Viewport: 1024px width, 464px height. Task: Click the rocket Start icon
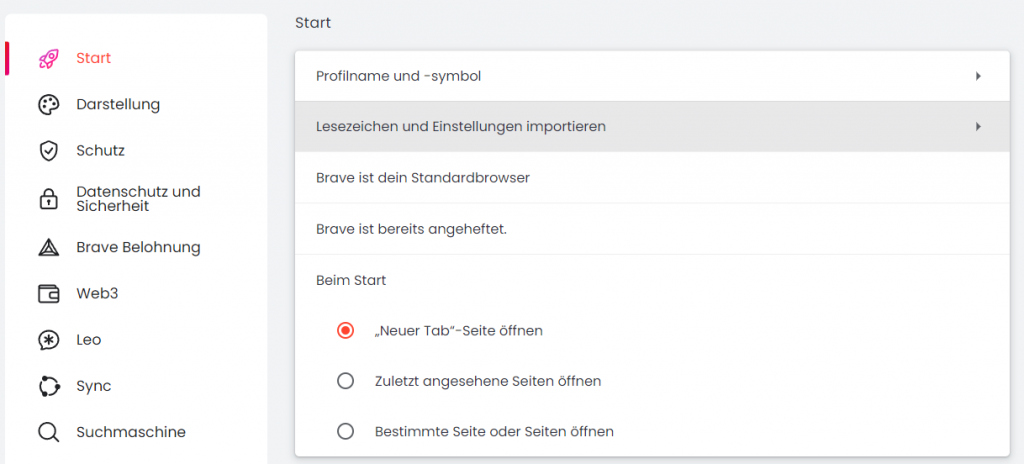[48, 59]
